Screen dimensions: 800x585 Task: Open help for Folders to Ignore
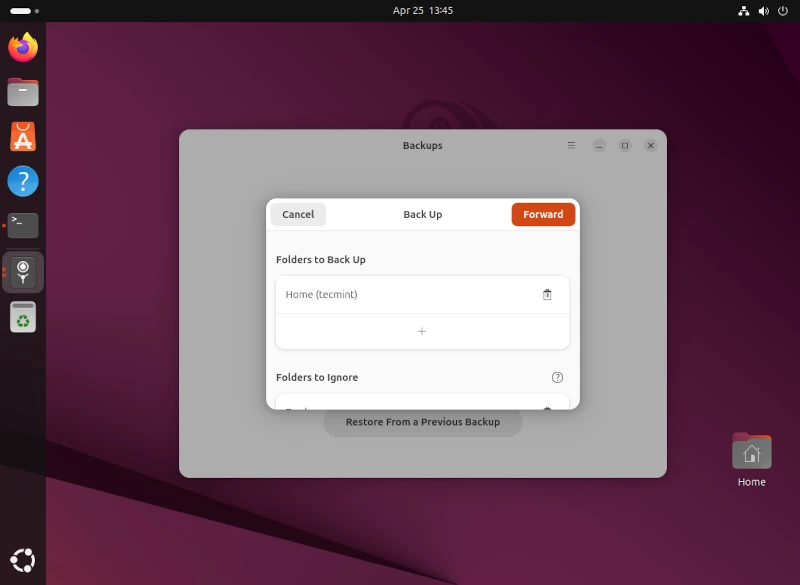click(x=557, y=377)
